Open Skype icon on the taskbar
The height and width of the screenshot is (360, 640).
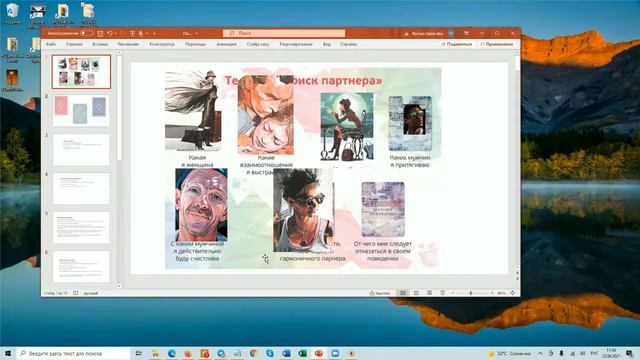click(270, 353)
